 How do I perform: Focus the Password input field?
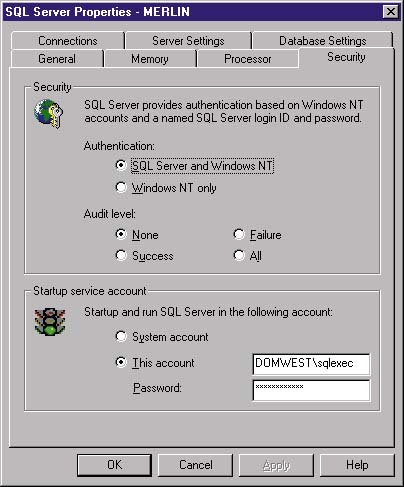(x=311, y=390)
